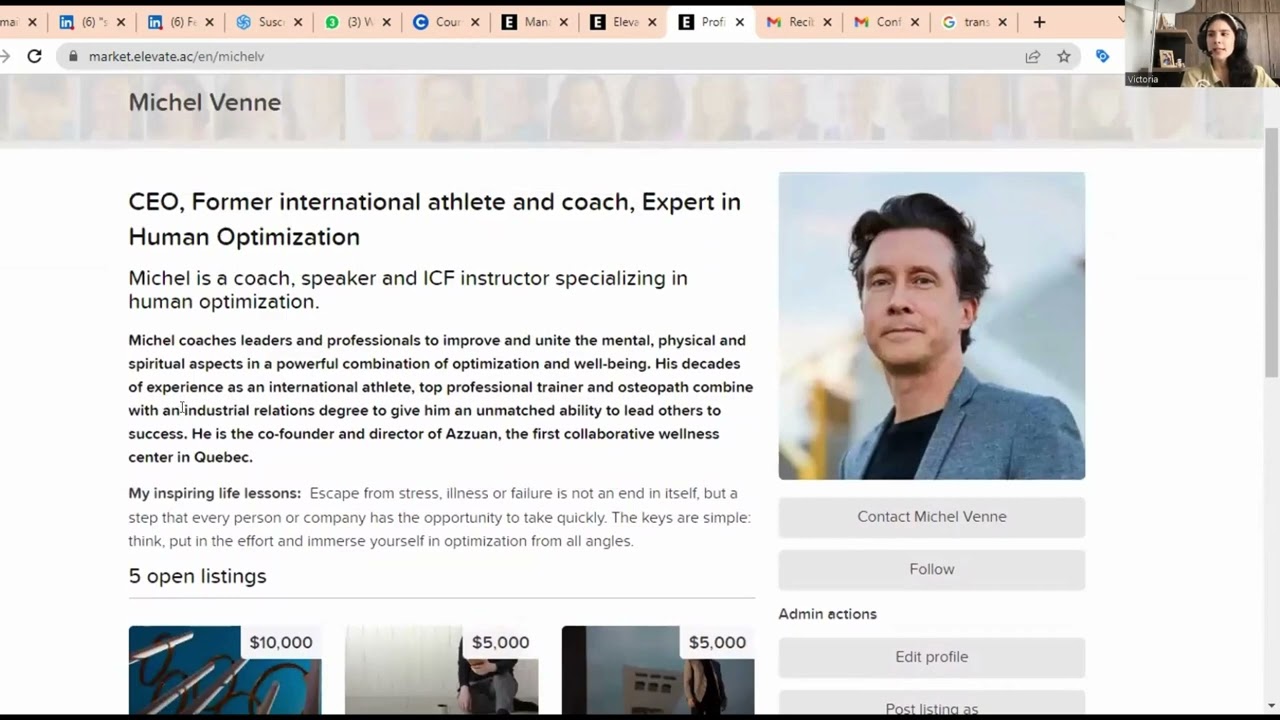Click the share page icon in address bar

tap(1033, 57)
